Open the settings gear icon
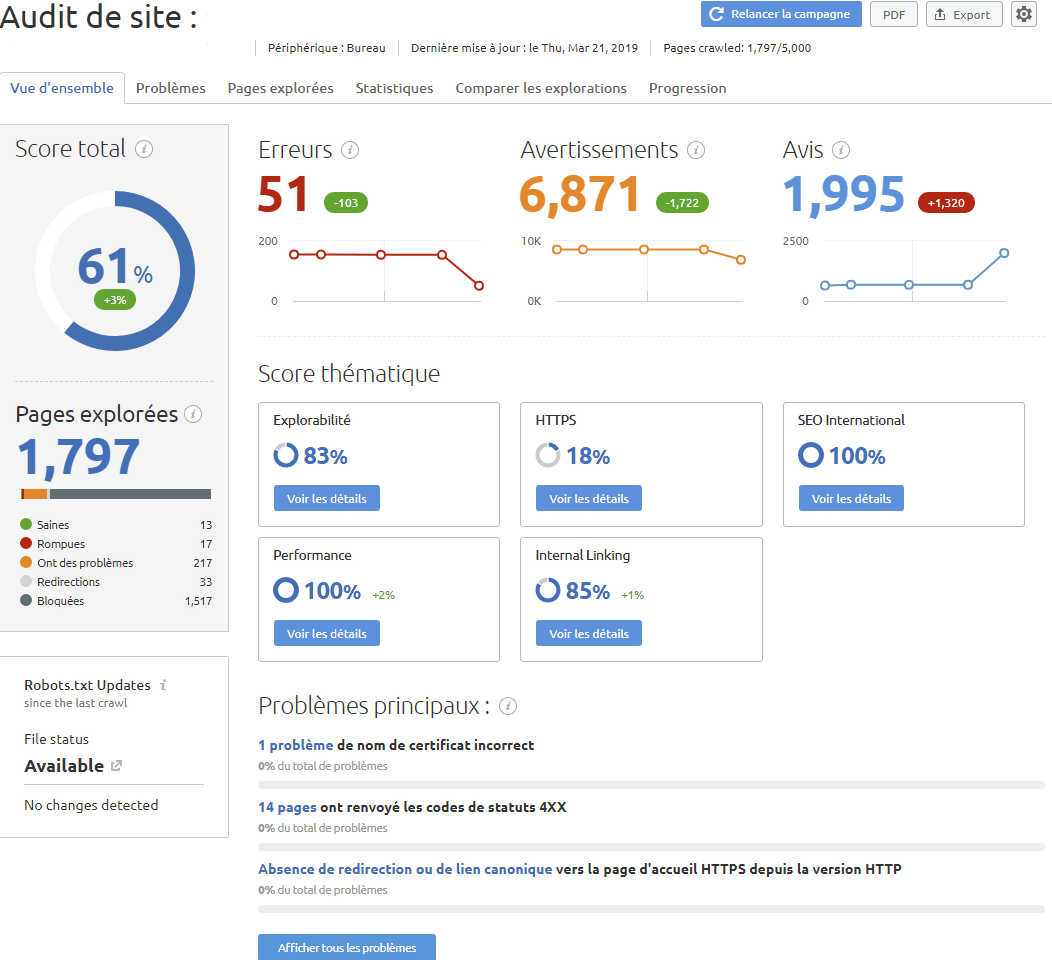This screenshot has width=1052, height=960. pyautogui.click(x=1023, y=14)
